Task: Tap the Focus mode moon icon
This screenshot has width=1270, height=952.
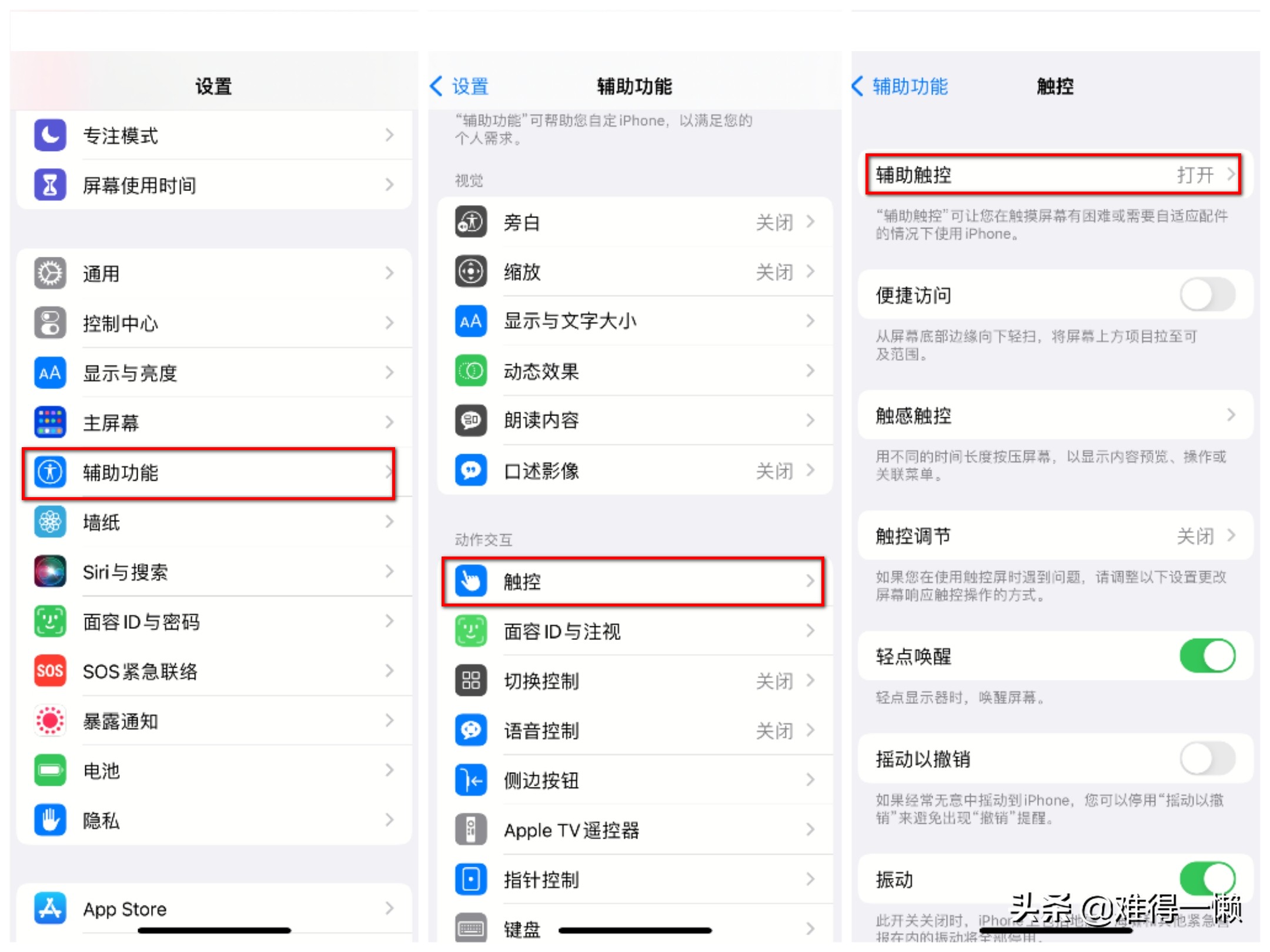Action: pos(50,136)
